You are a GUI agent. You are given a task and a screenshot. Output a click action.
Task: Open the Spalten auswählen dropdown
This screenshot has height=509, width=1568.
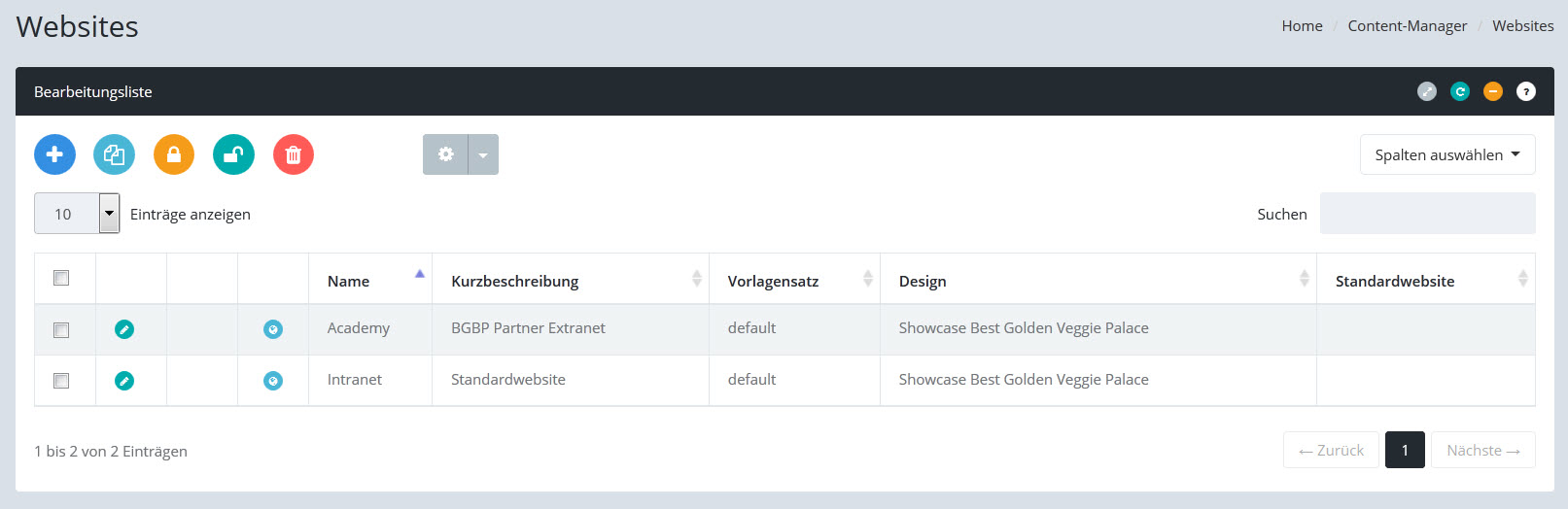pos(1446,154)
